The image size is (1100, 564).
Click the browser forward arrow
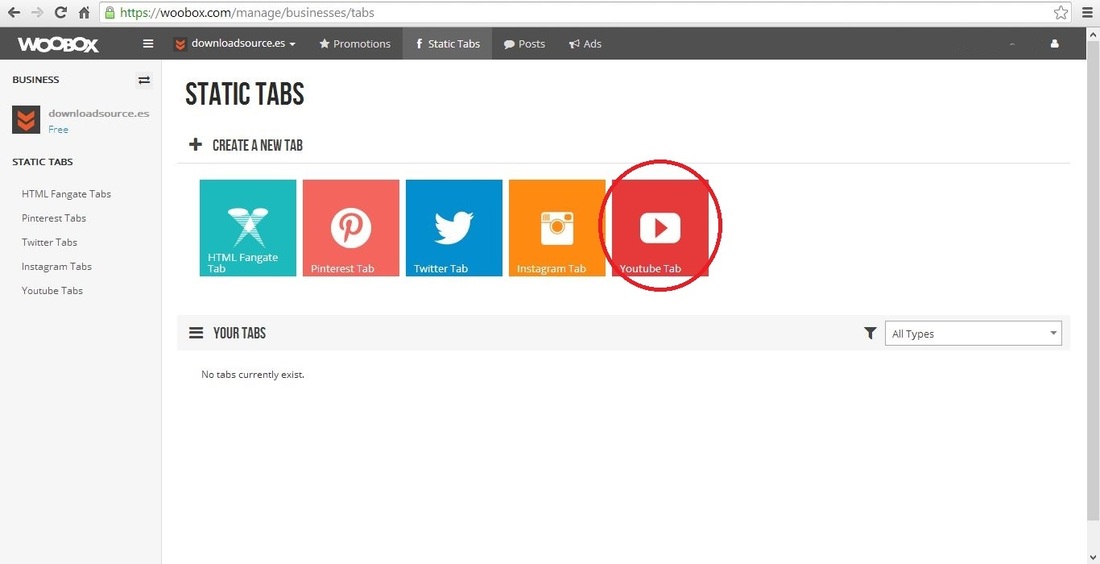pos(37,13)
